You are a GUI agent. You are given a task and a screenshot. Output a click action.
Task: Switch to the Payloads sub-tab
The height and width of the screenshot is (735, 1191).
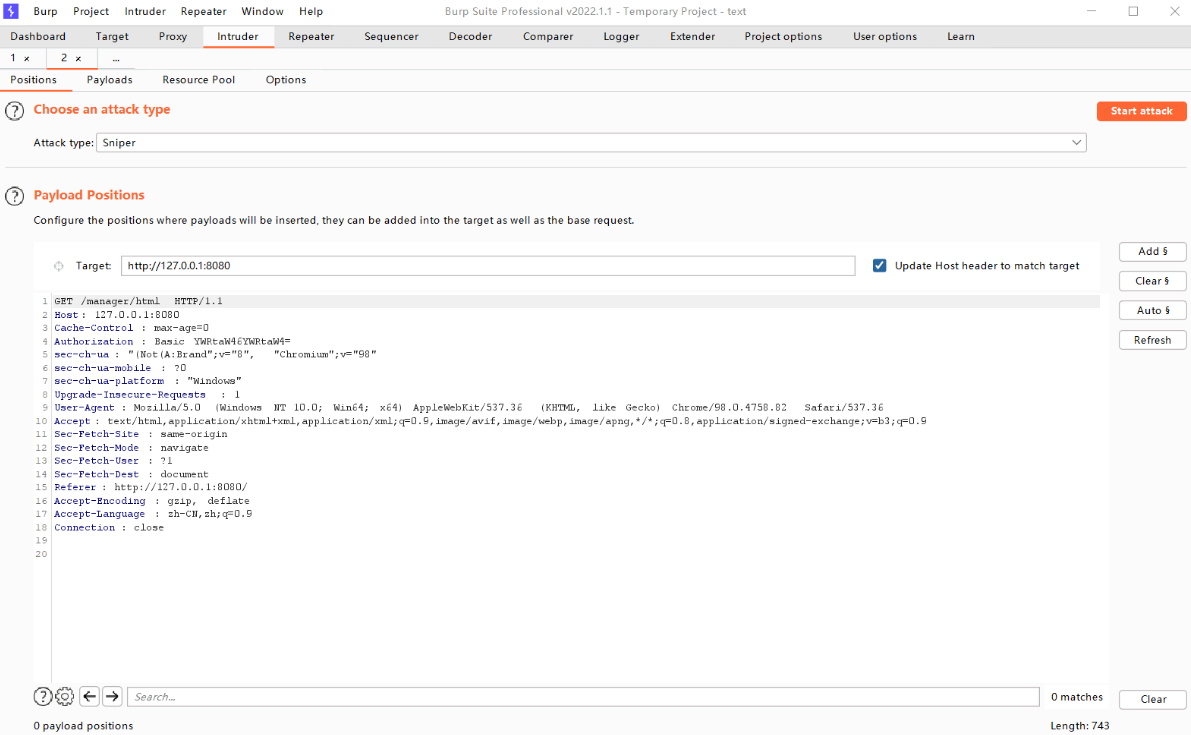click(109, 80)
